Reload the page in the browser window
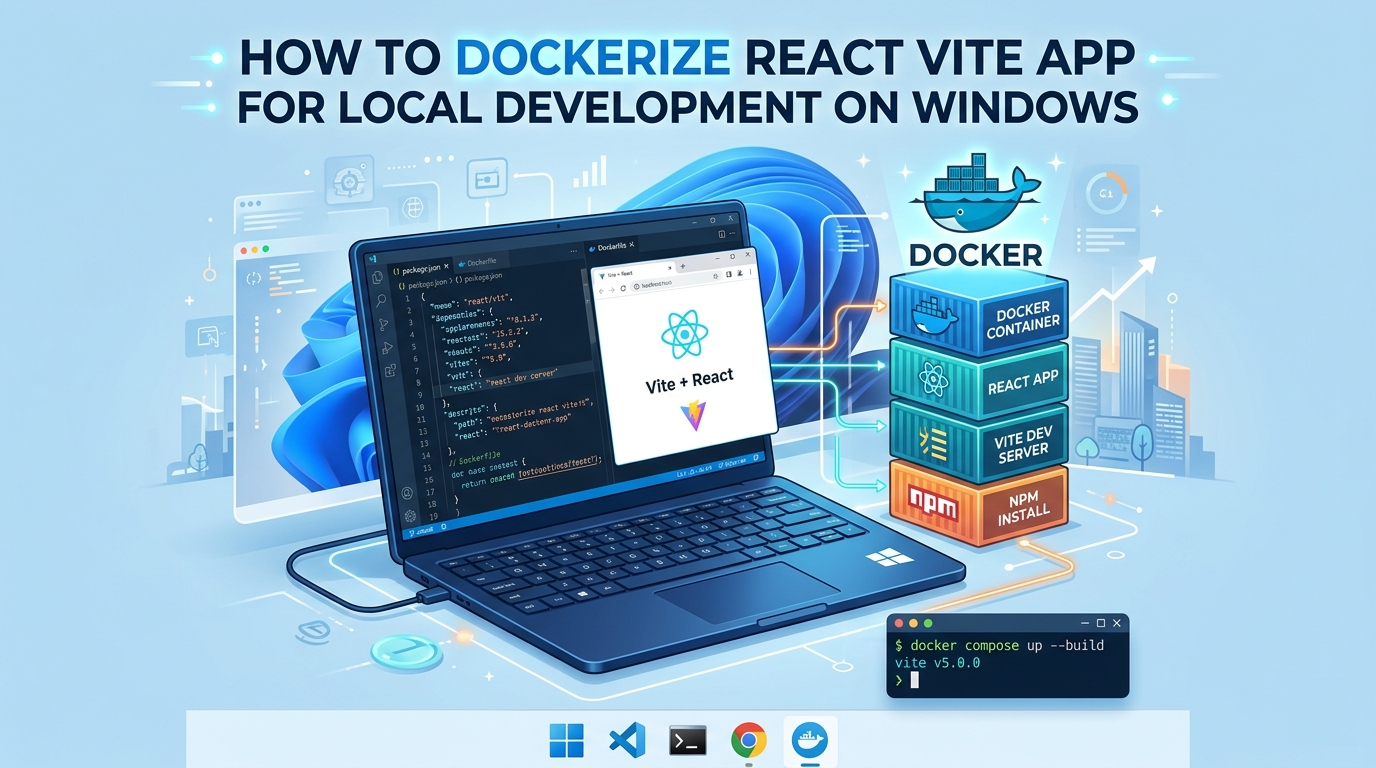This screenshot has height=768, width=1376. tap(624, 287)
